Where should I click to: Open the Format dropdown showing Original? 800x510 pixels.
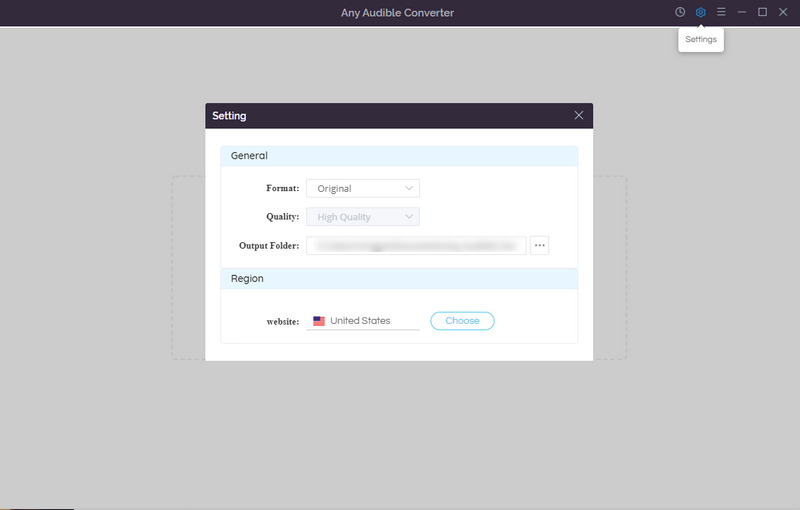pos(363,188)
